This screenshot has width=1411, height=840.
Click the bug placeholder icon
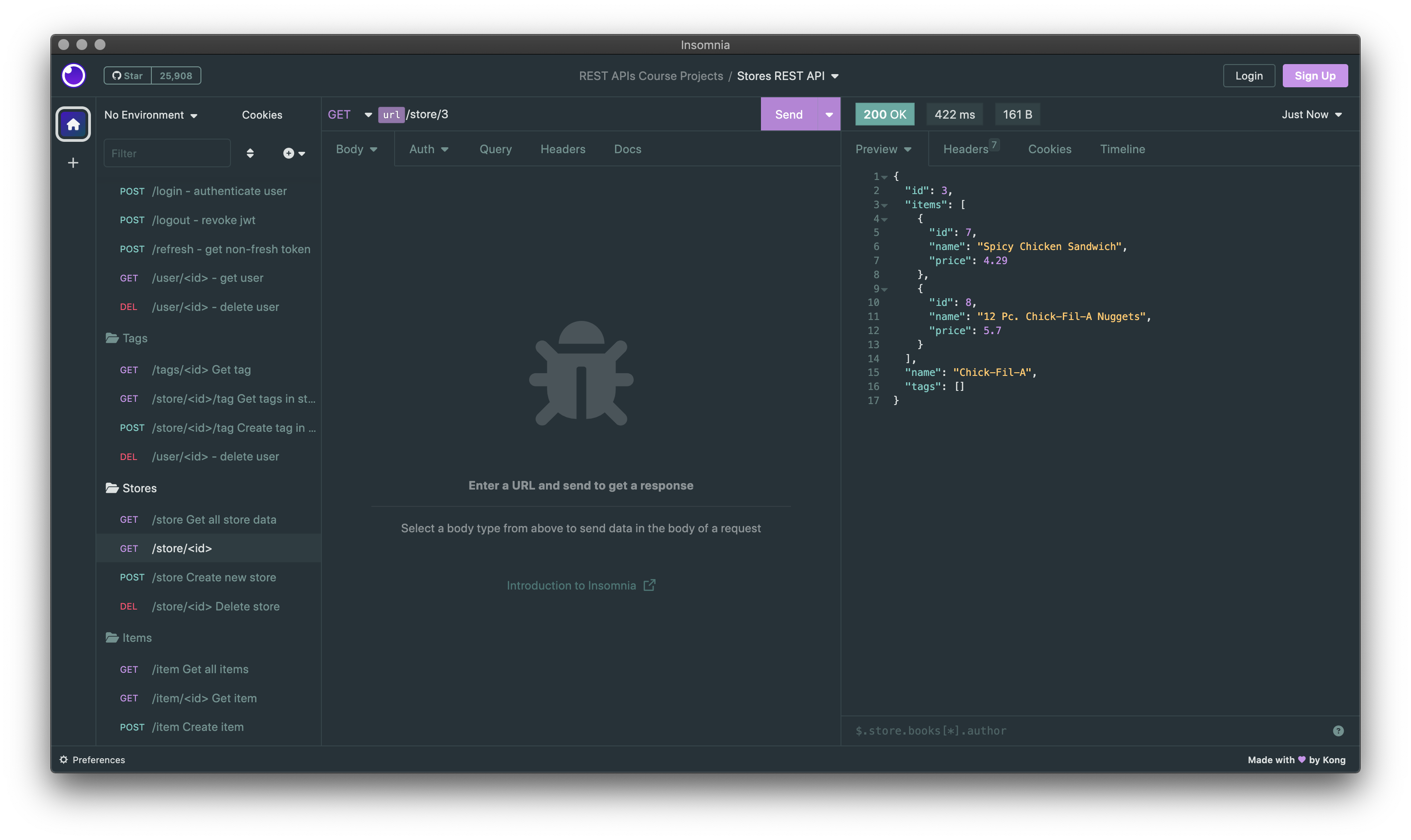tap(580, 374)
